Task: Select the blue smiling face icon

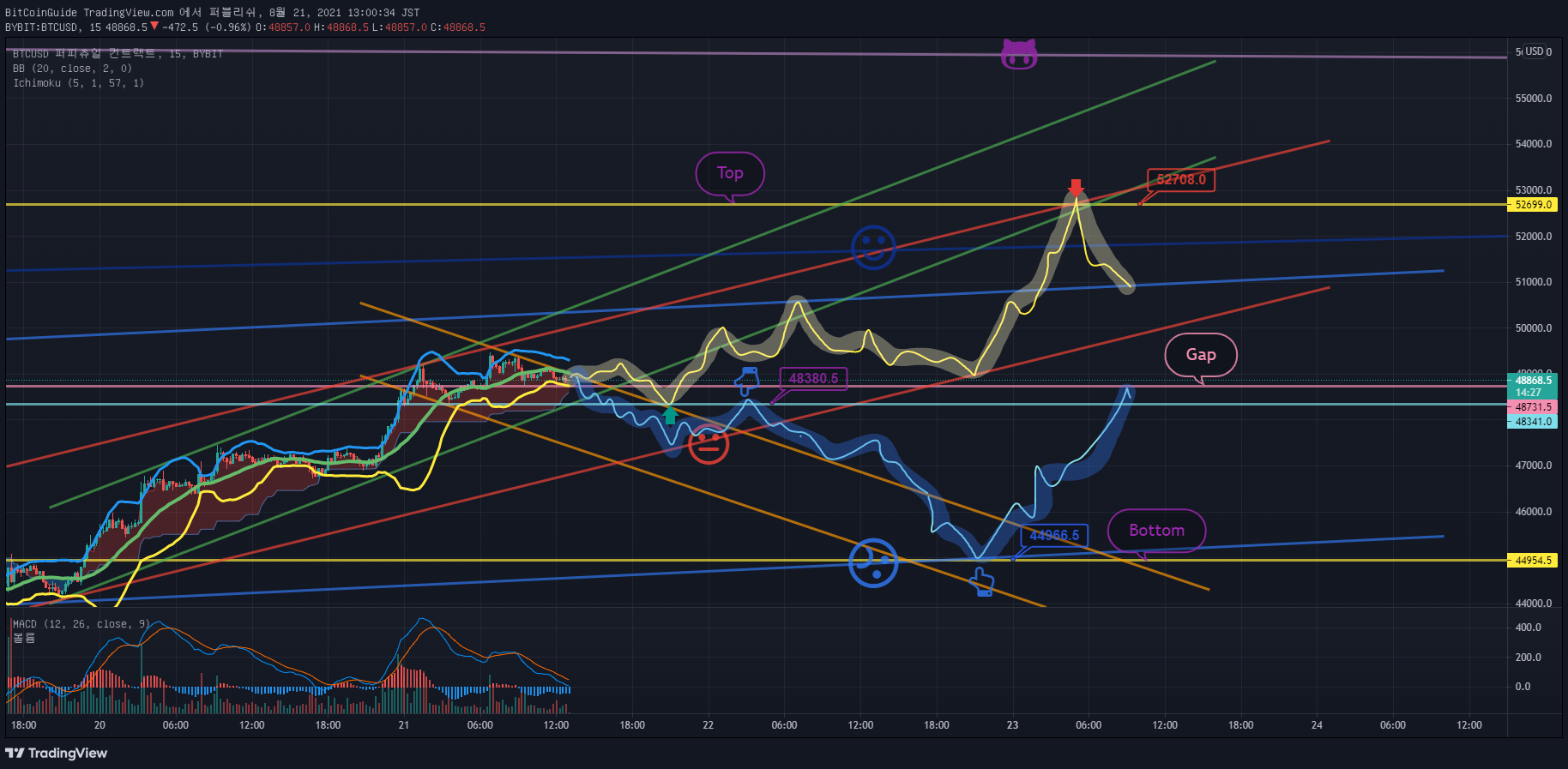Action: point(873,248)
